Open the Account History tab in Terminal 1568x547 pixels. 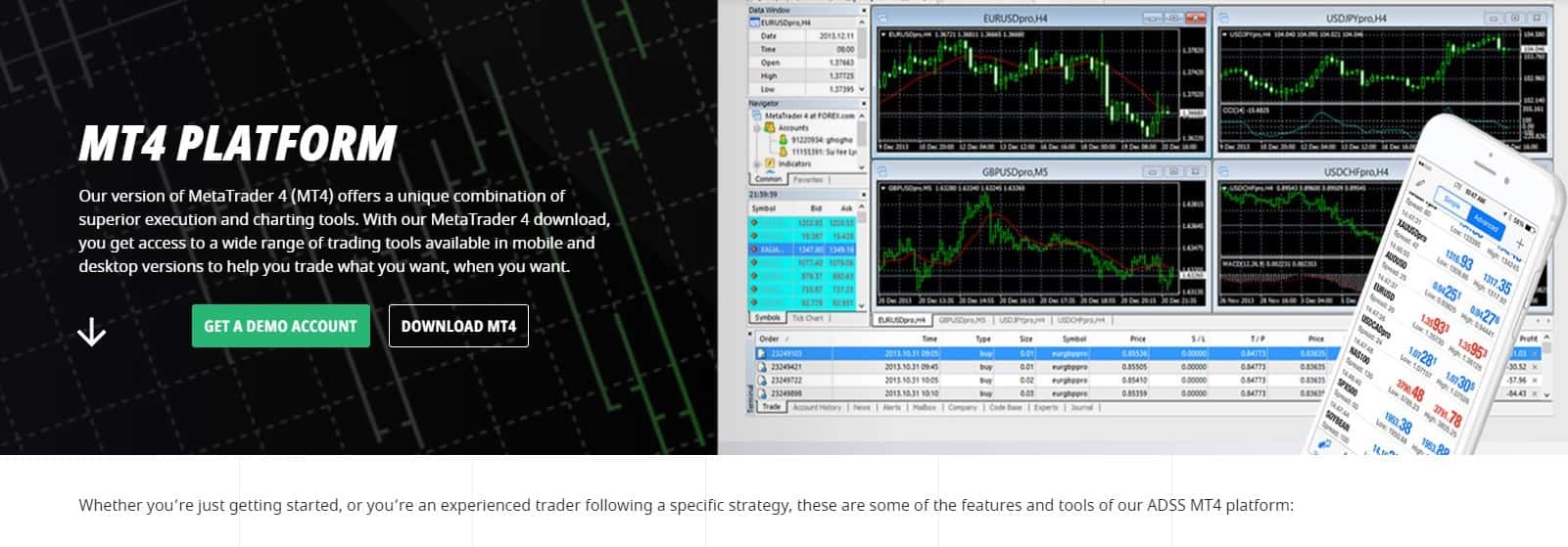[817, 407]
